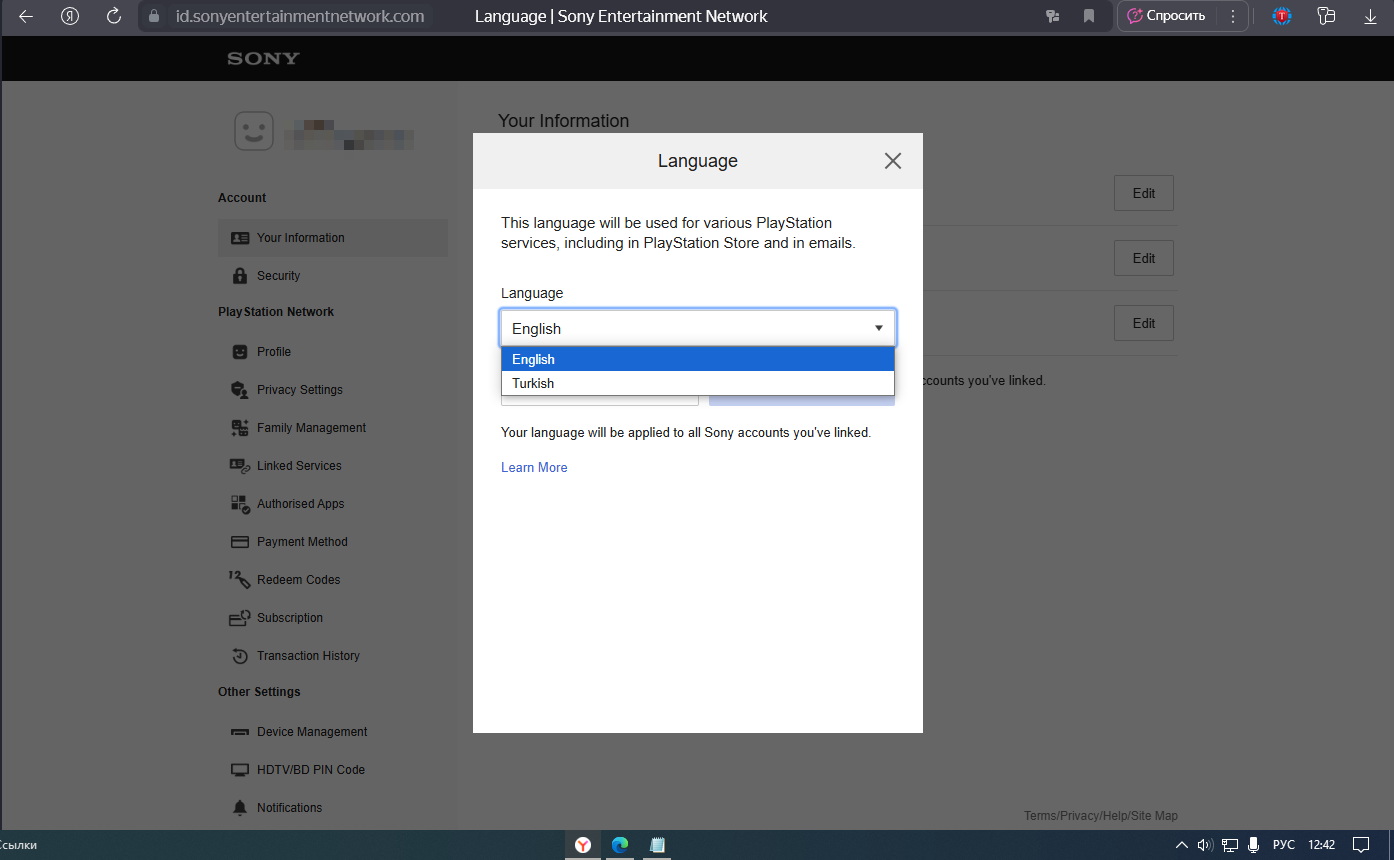Open the collections toolbar icon
Image resolution: width=1394 pixels, height=860 pixels.
point(1326,16)
